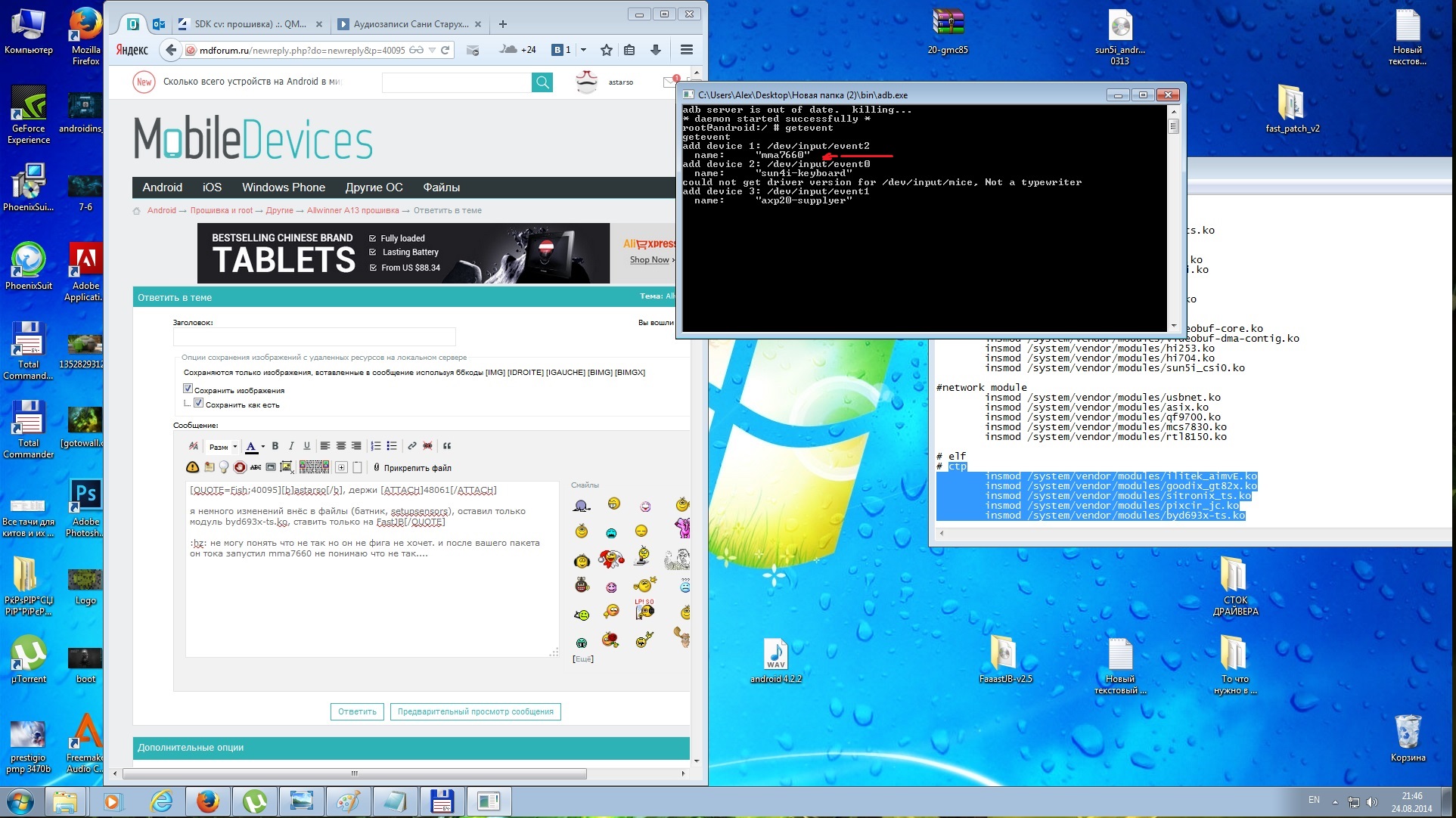Screen dimensions: 1456x818
Task: Click the insert link icon
Action: click(x=412, y=446)
